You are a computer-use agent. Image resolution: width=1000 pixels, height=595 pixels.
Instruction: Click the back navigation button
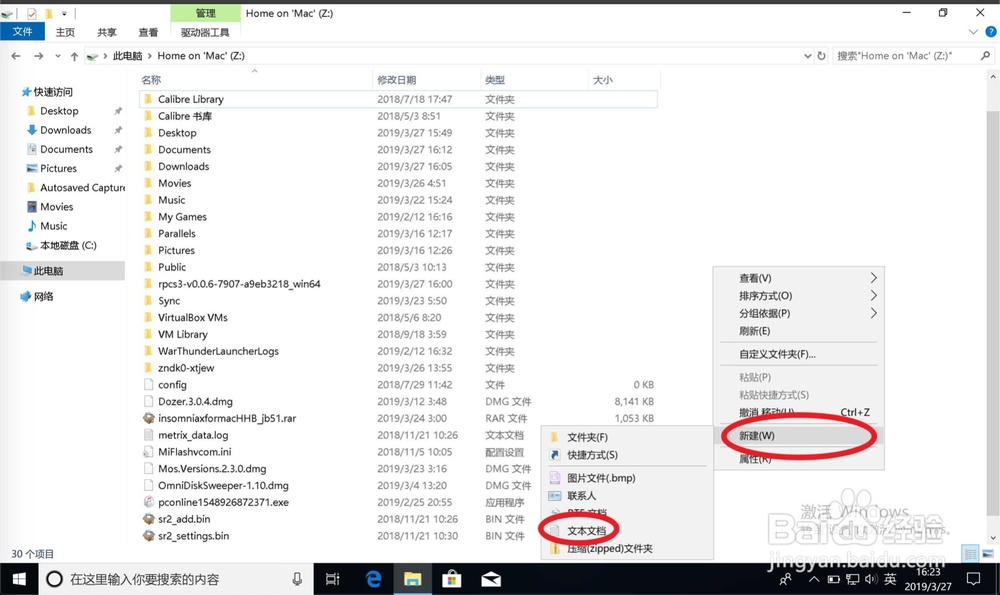tap(17, 56)
